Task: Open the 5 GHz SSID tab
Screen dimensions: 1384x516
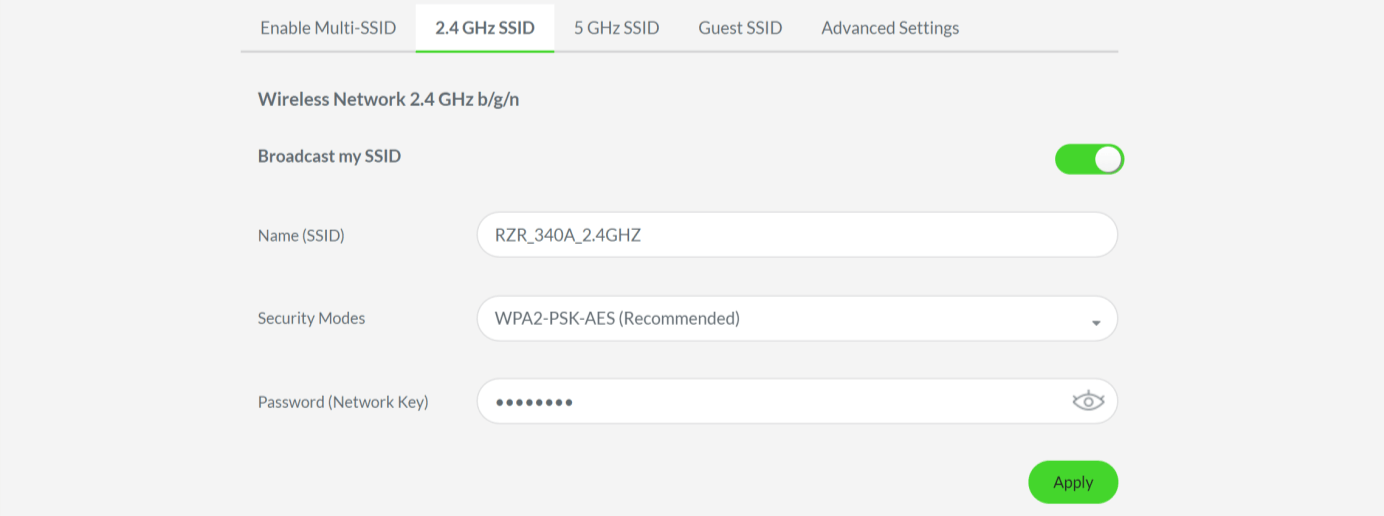Action: coord(616,28)
